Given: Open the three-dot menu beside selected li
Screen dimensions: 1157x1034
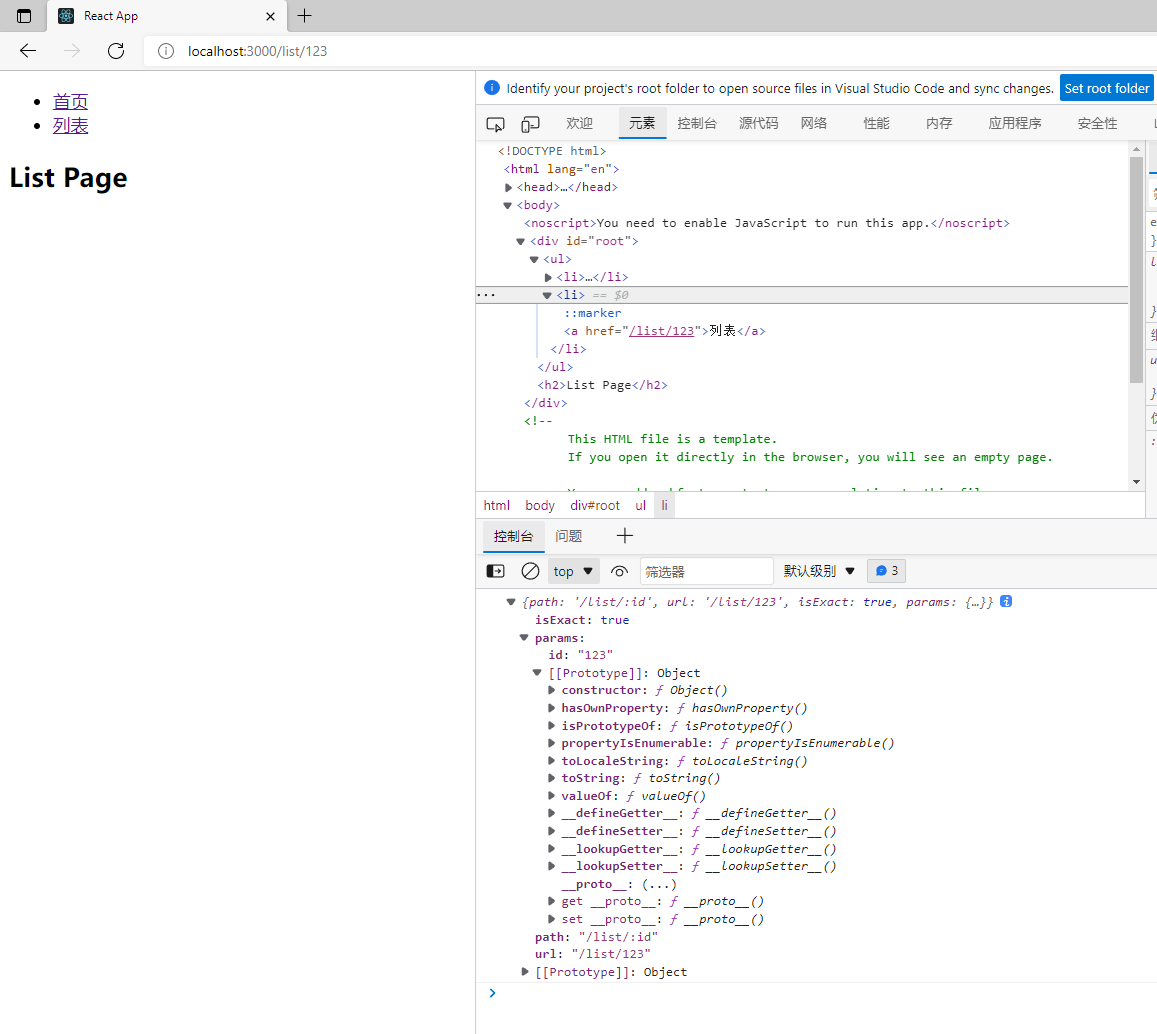Looking at the screenshot, I should [486, 295].
